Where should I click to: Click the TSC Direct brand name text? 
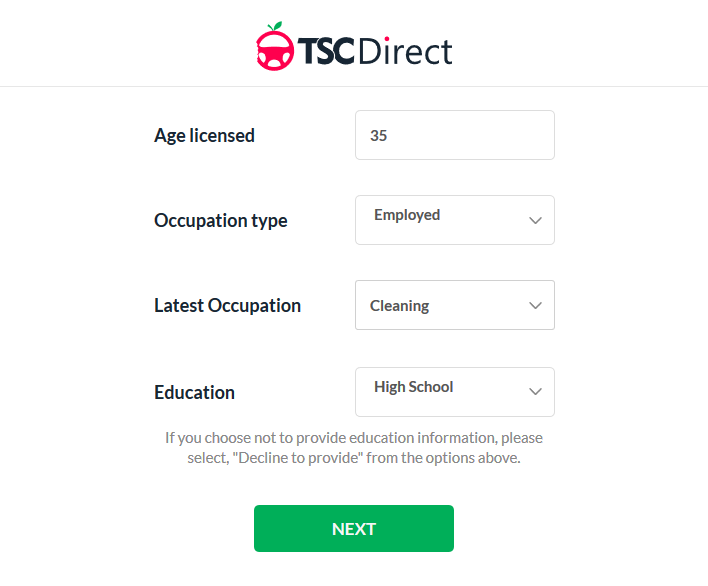(375, 51)
